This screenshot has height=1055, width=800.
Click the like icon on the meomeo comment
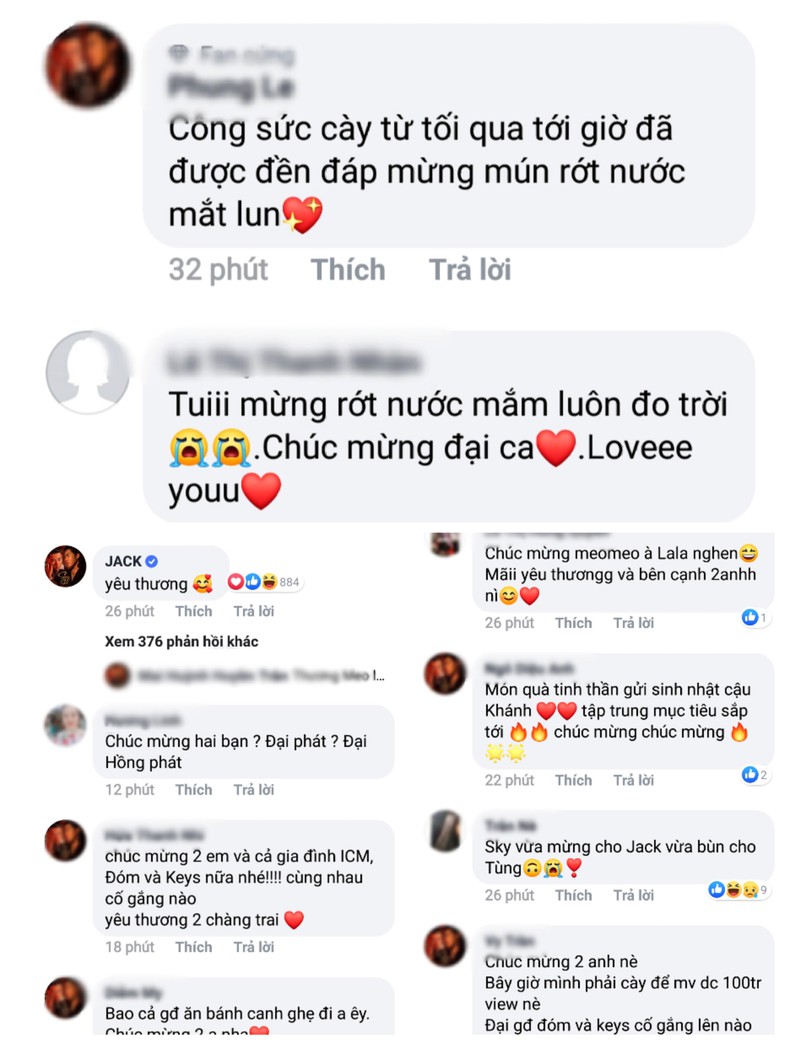click(x=749, y=617)
